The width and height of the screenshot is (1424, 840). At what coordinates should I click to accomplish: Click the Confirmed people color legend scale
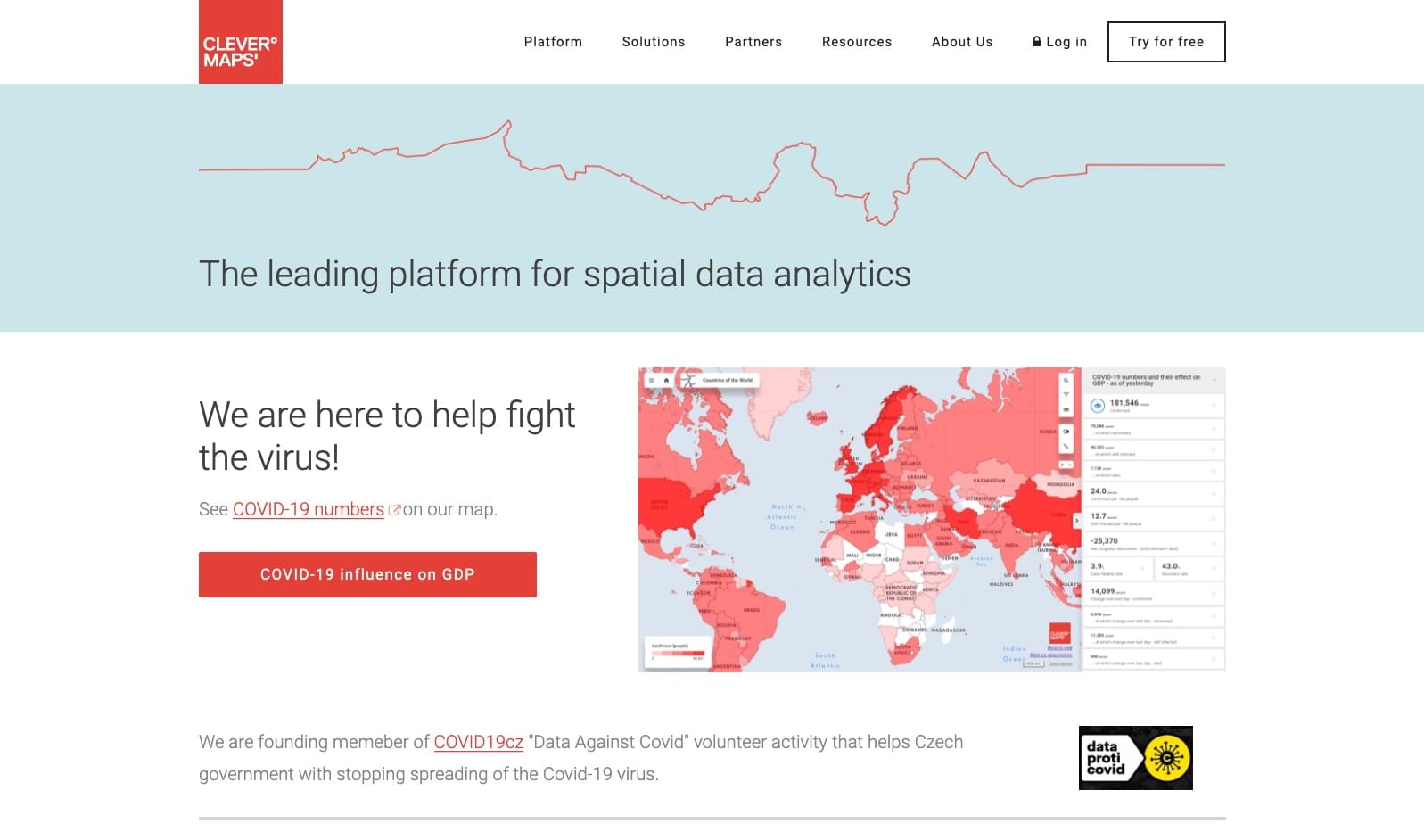click(678, 655)
